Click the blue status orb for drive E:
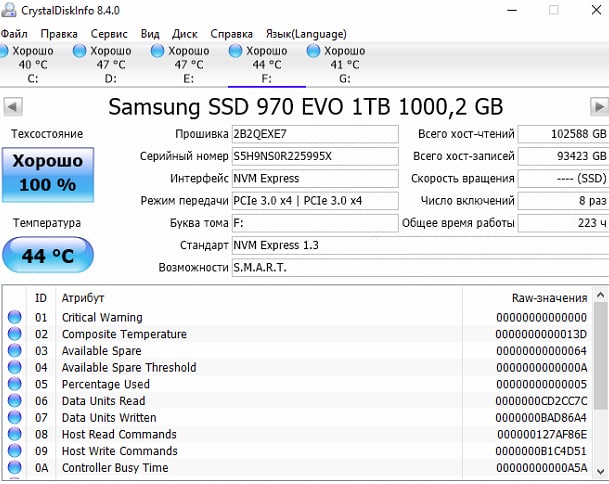Screen dimensions: 609x484 [157, 50]
